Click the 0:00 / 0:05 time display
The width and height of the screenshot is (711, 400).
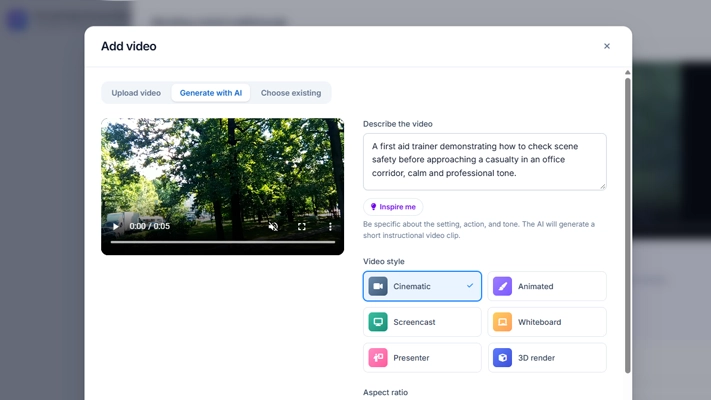(150, 226)
